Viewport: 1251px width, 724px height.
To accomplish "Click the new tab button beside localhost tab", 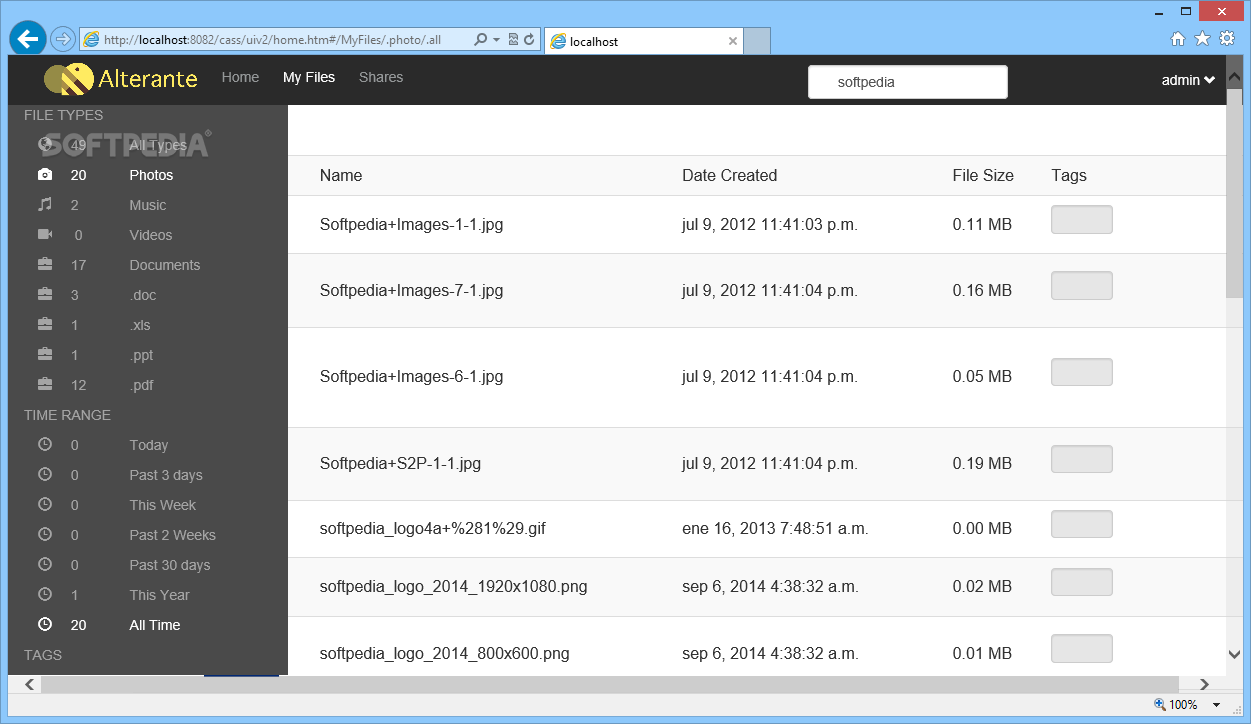I will (758, 42).
